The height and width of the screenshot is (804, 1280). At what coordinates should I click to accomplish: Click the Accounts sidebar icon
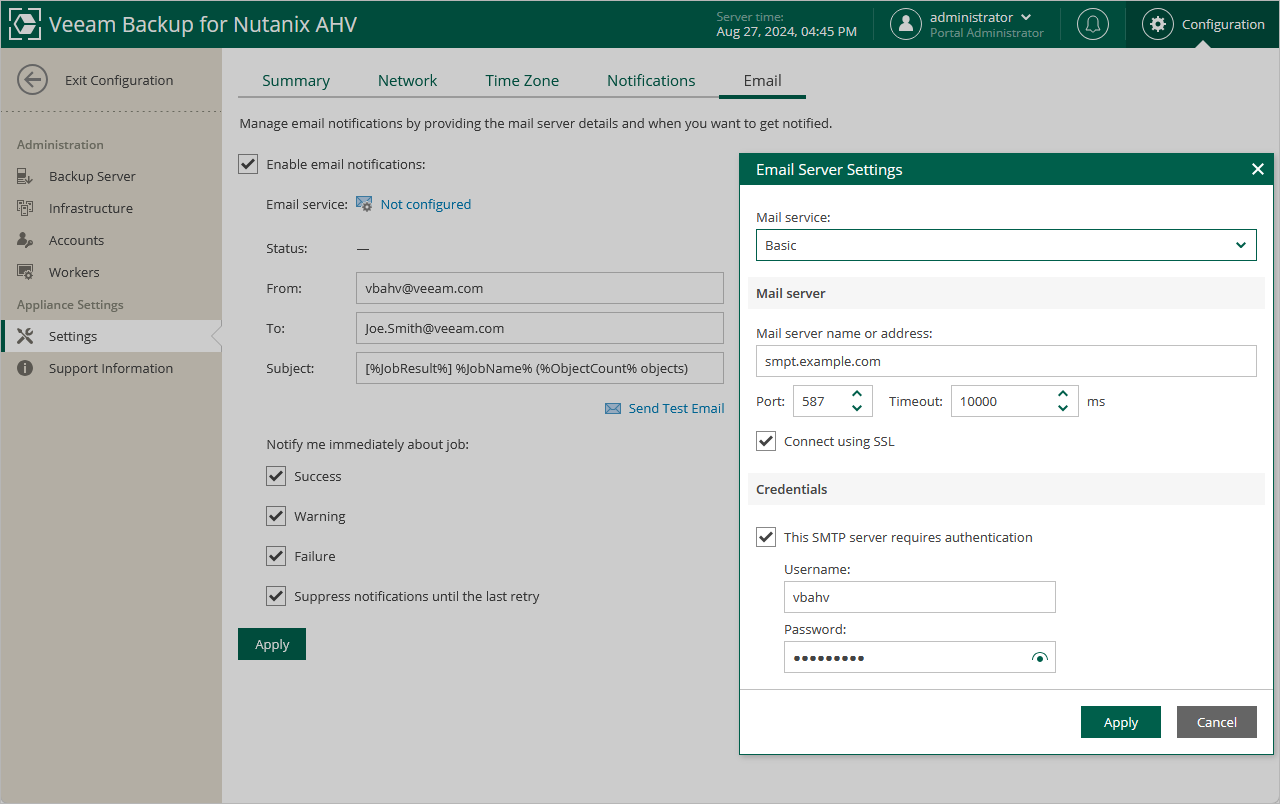click(x=26, y=240)
